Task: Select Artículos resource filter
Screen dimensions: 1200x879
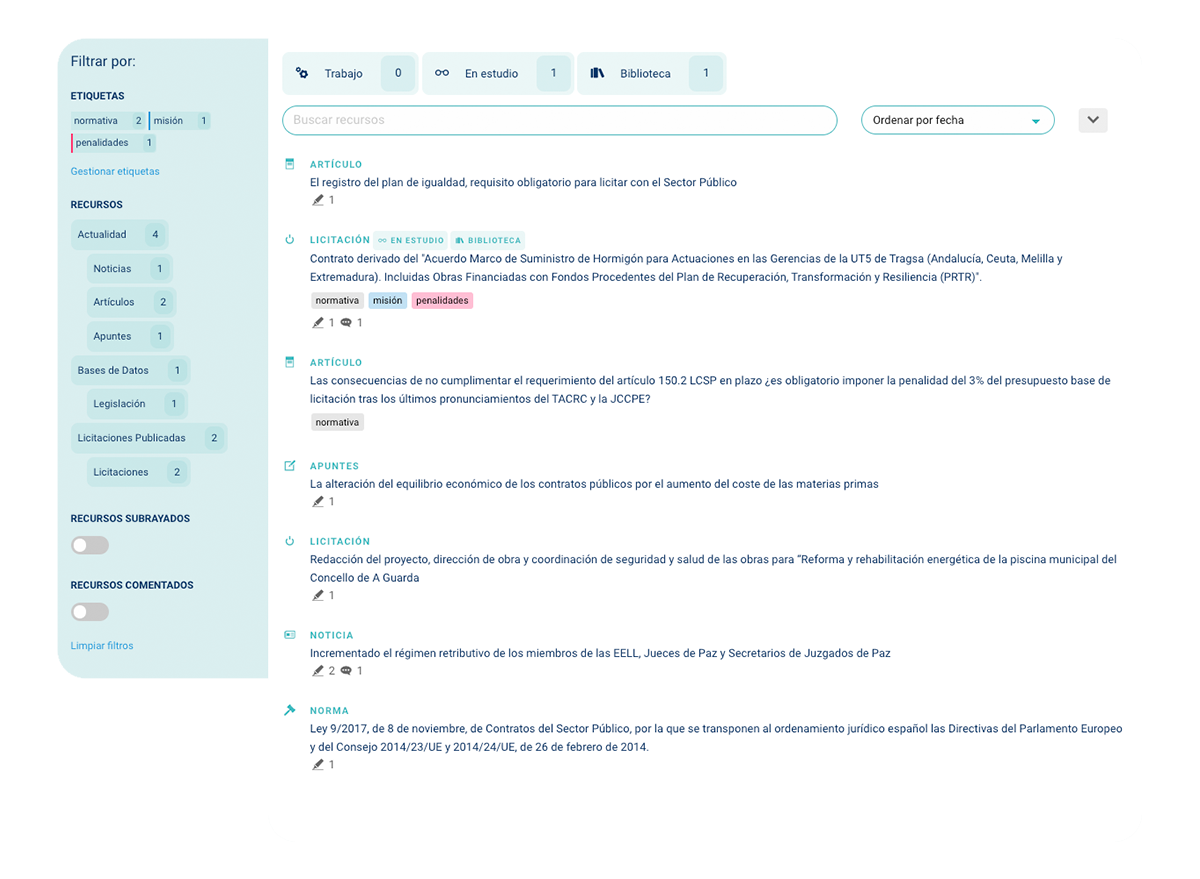Action: click(x=131, y=302)
